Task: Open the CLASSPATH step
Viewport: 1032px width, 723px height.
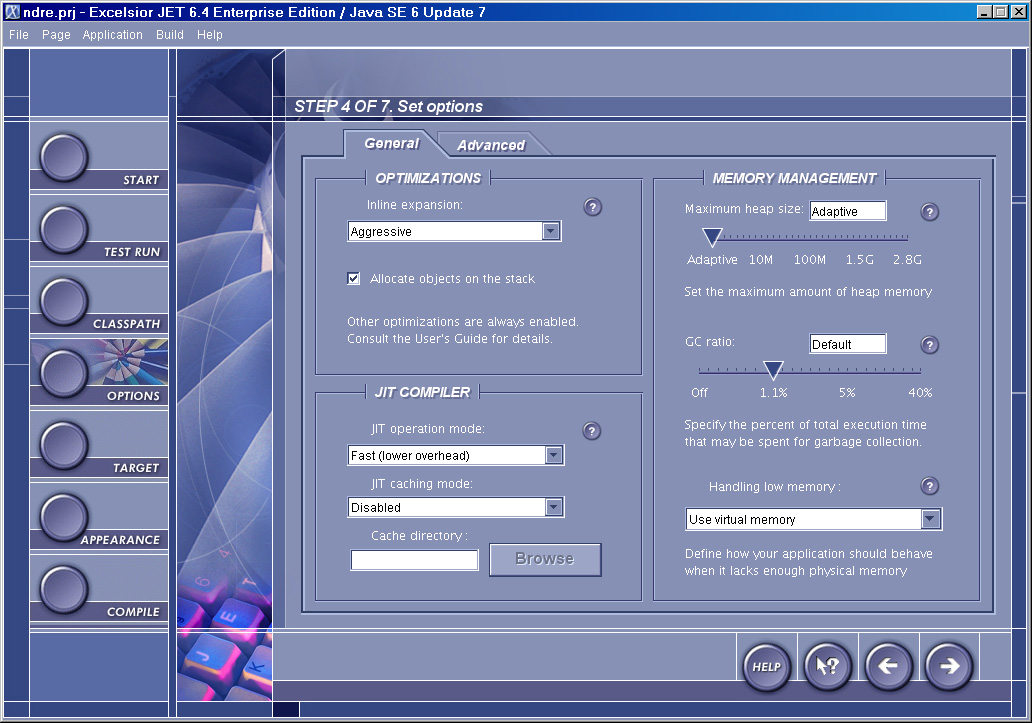Action: click(64, 302)
